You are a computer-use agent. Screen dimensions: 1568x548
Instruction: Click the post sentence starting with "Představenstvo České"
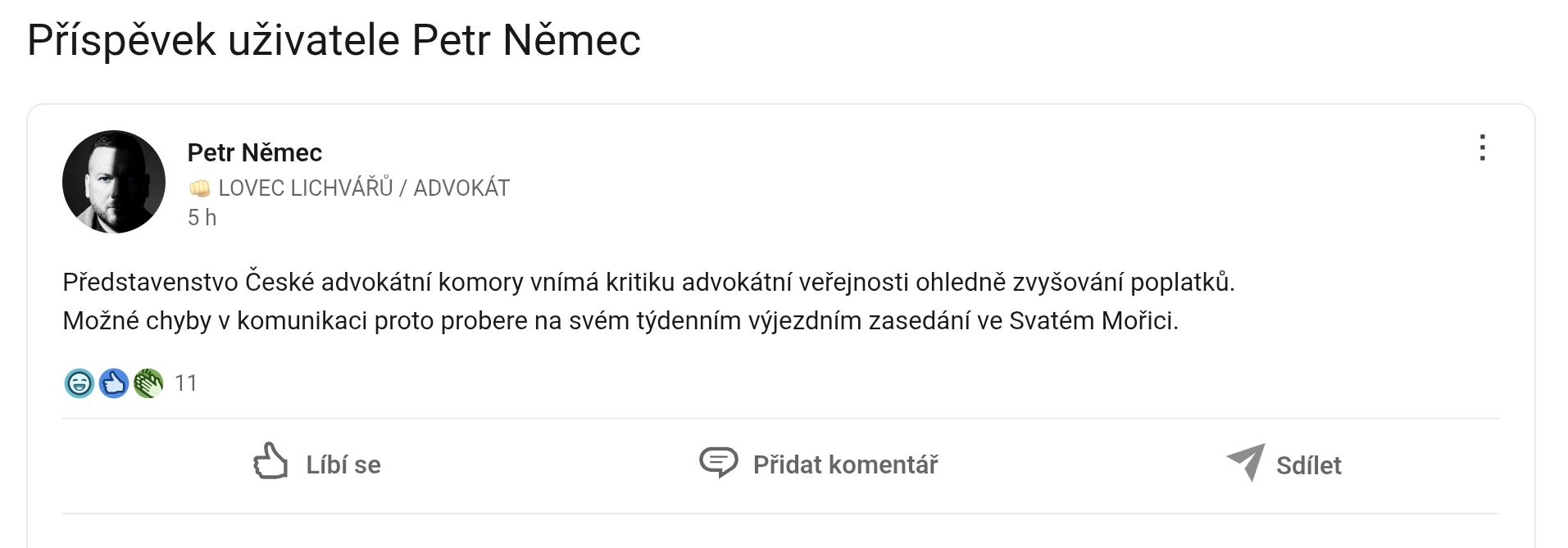648,282
